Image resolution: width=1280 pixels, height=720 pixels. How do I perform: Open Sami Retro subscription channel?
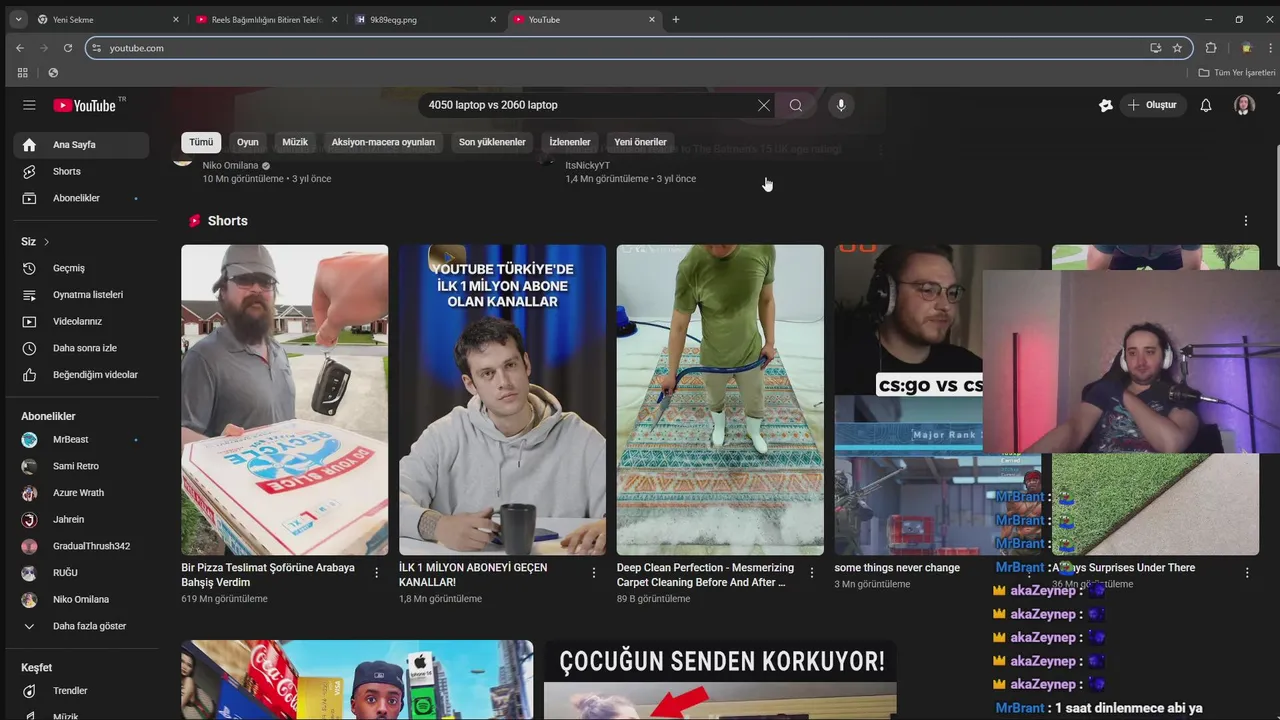pyautogui.click(x=80, y=466)
